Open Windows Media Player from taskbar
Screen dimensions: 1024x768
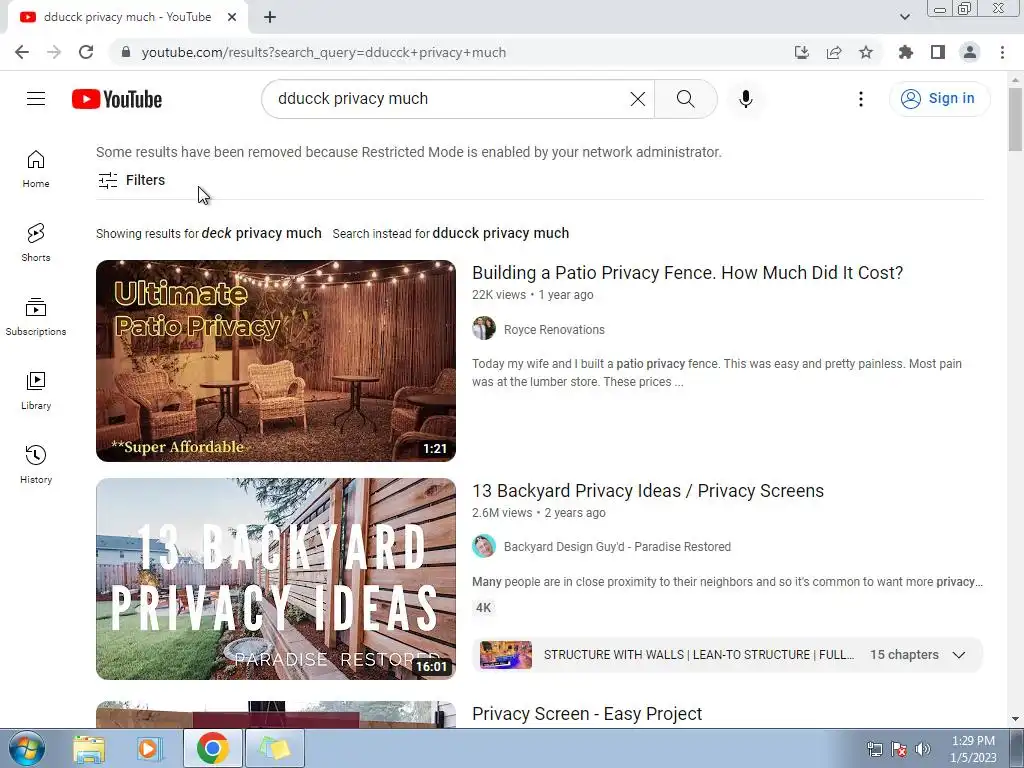pos(149,748)
